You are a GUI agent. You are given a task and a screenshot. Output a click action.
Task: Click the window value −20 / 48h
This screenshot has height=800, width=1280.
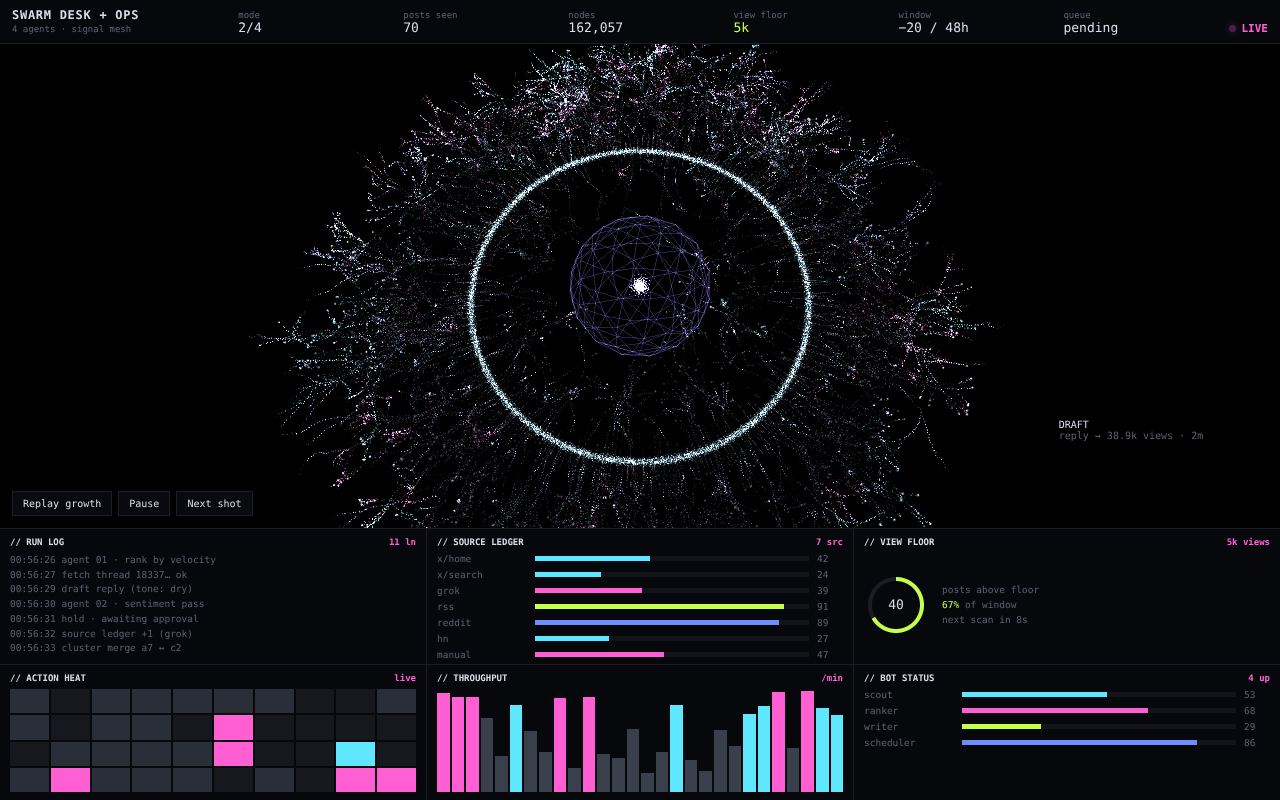point(933,28)
